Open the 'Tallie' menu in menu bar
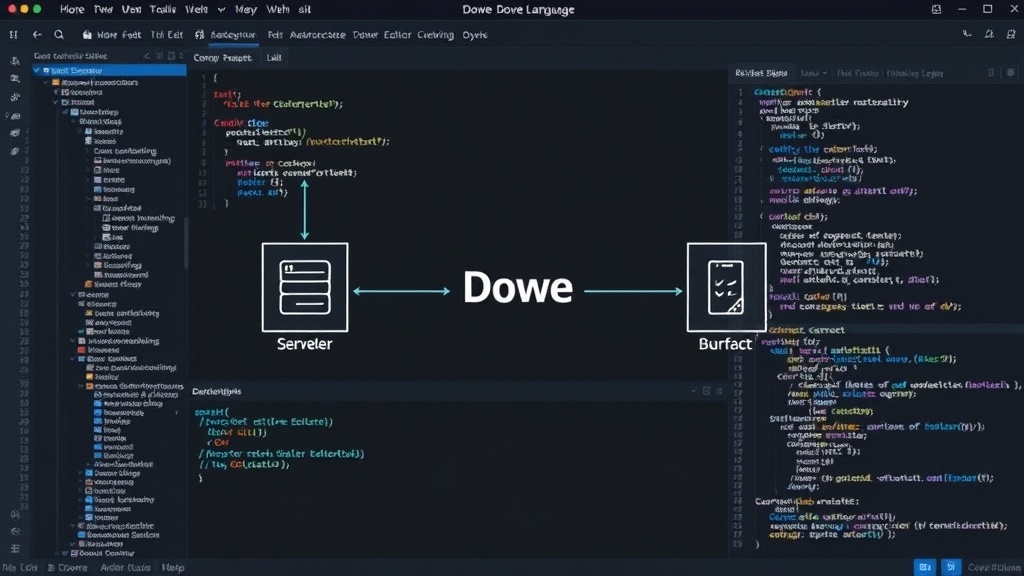Viewport: 1024px width, 576px height. tap(163, 10)
